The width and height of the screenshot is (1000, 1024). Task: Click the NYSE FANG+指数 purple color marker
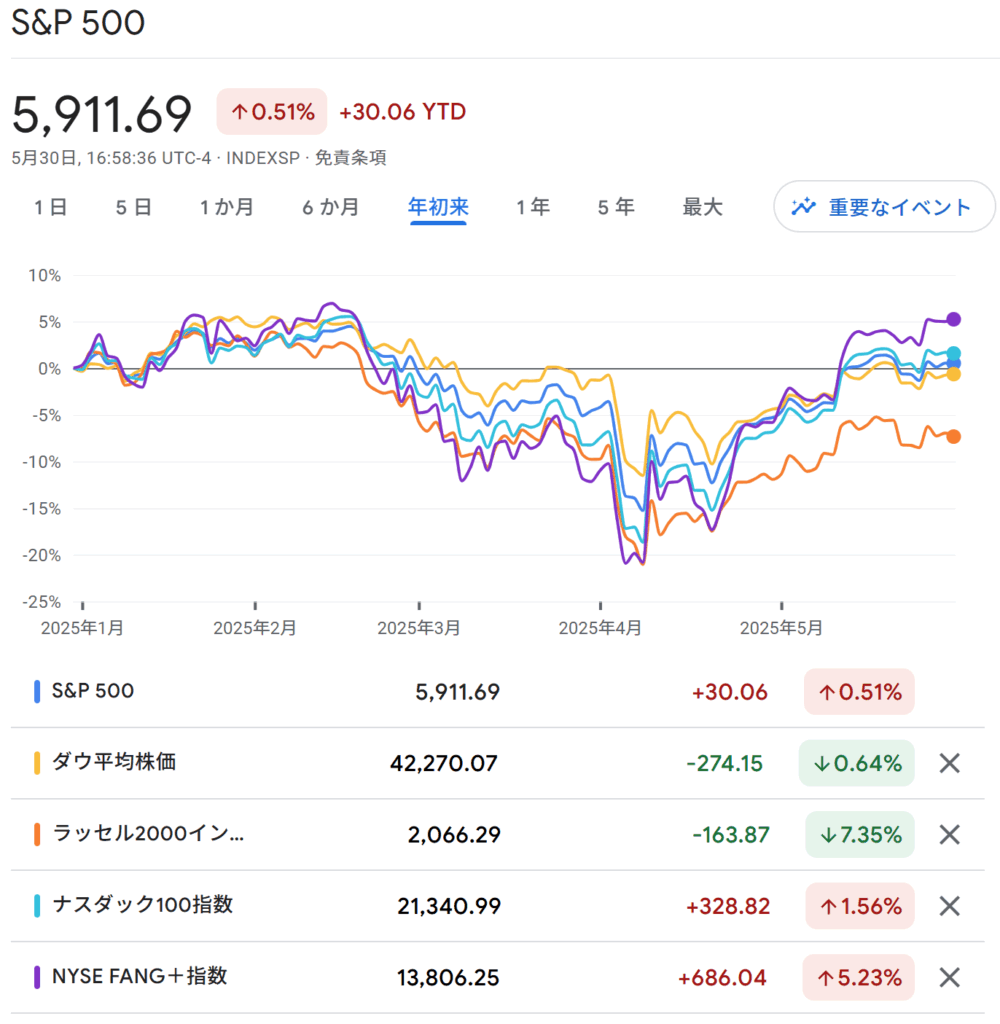click(37, 978)
